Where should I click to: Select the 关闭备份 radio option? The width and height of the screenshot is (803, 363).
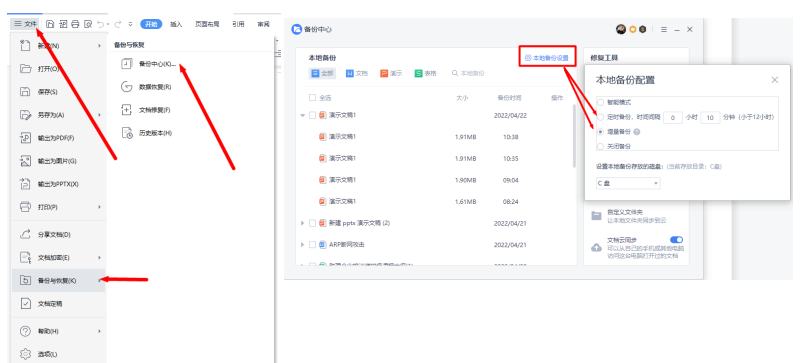click(600, 146)
